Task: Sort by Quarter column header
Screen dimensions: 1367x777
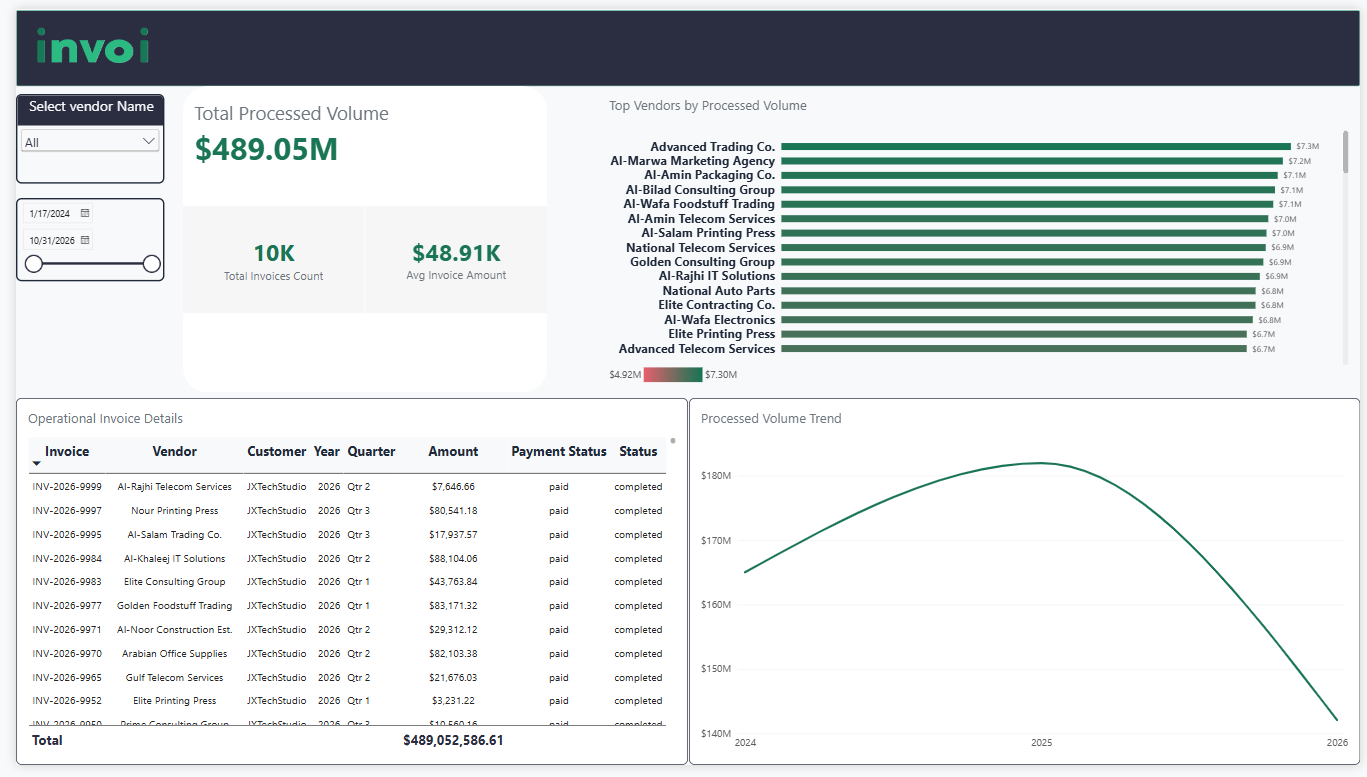Action: 371,451
